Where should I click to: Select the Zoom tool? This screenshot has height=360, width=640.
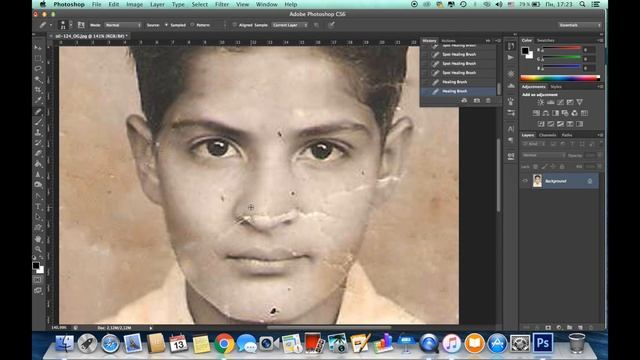click(38, 249)
